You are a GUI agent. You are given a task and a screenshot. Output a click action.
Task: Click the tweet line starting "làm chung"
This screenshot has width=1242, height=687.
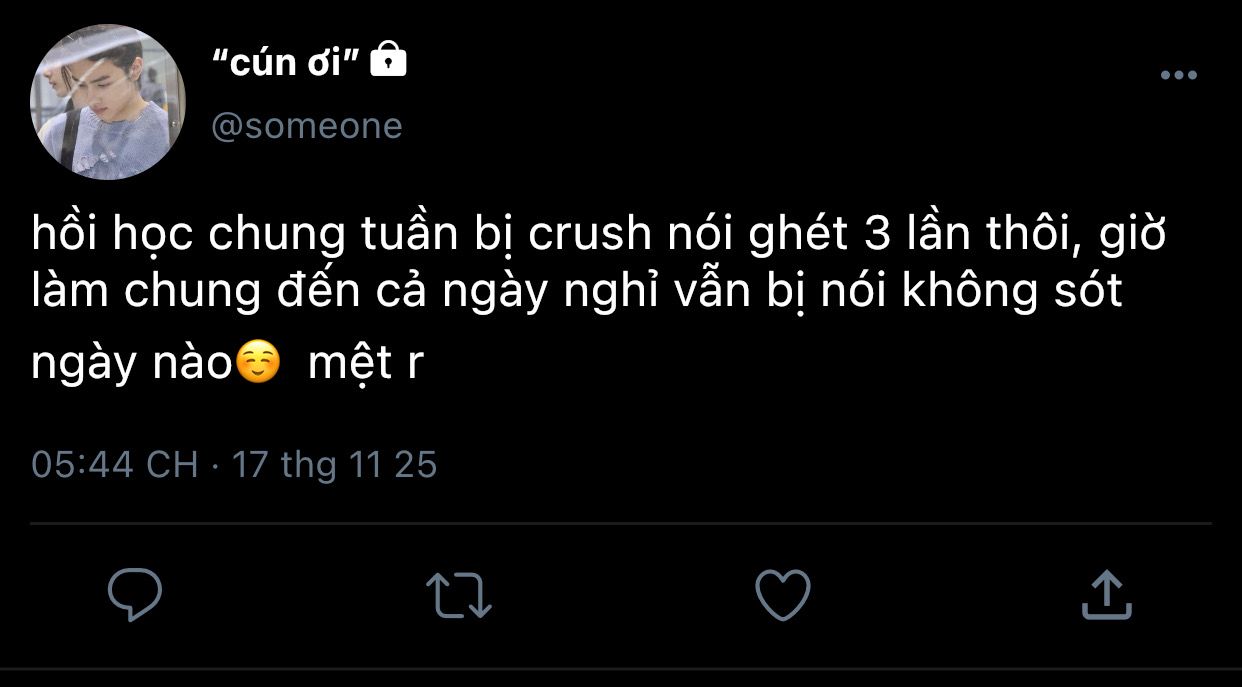pyautogui.click(x=577, y=292)
